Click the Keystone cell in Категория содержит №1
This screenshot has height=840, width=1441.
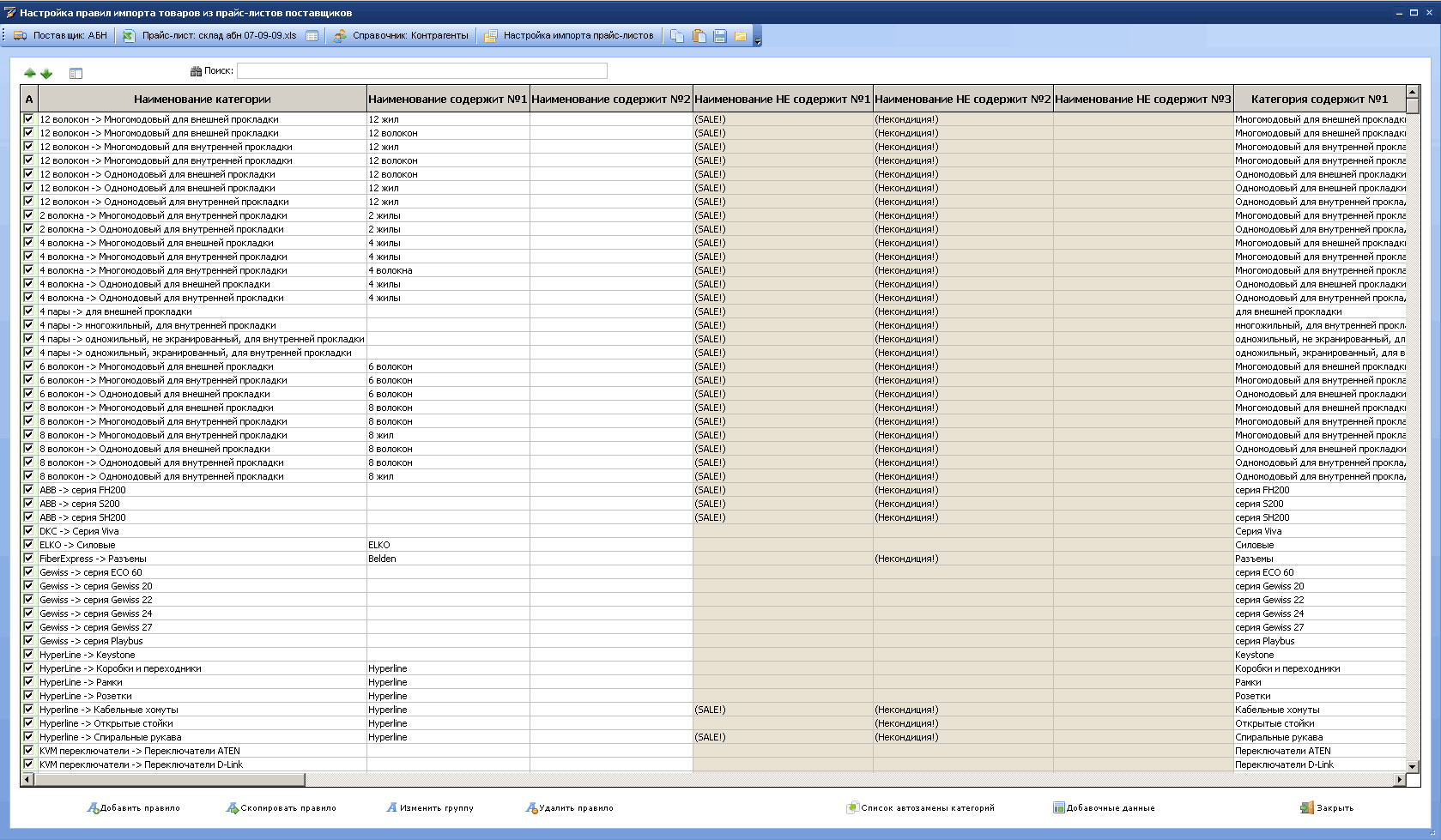coord(1319,655)
